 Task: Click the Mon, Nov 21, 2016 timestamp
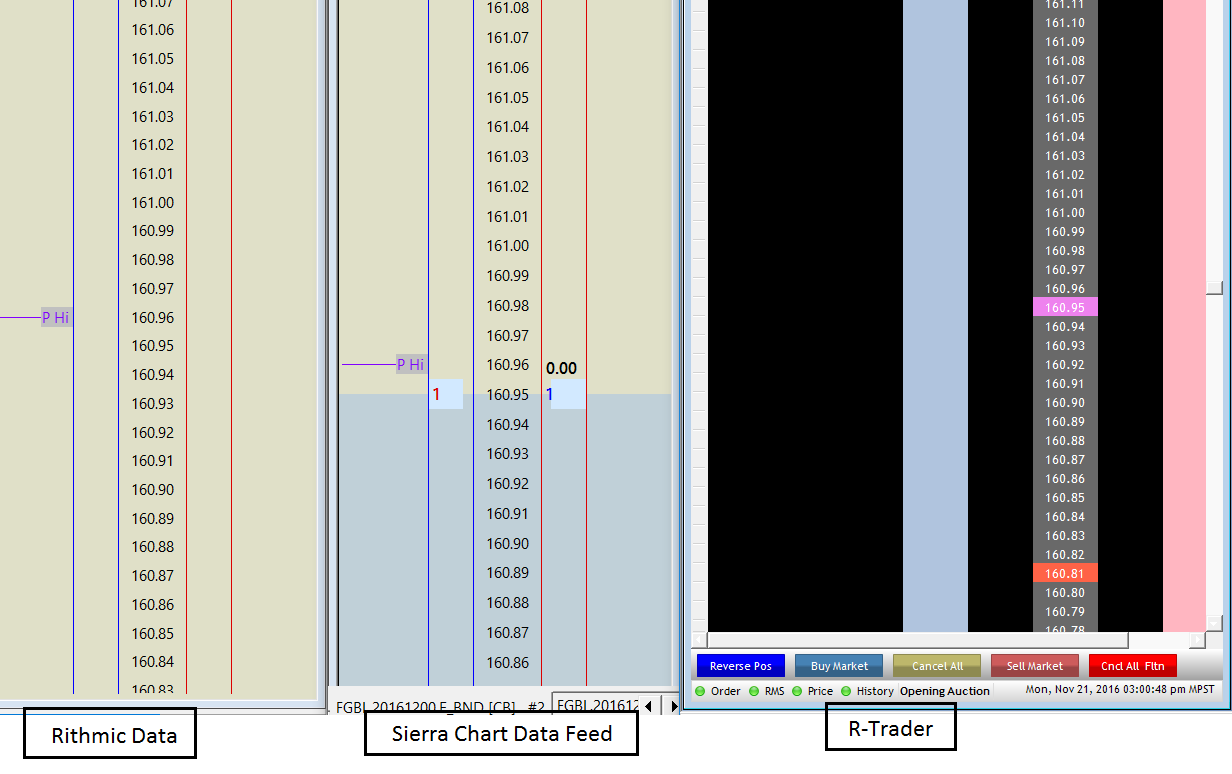click(1120, 689)
